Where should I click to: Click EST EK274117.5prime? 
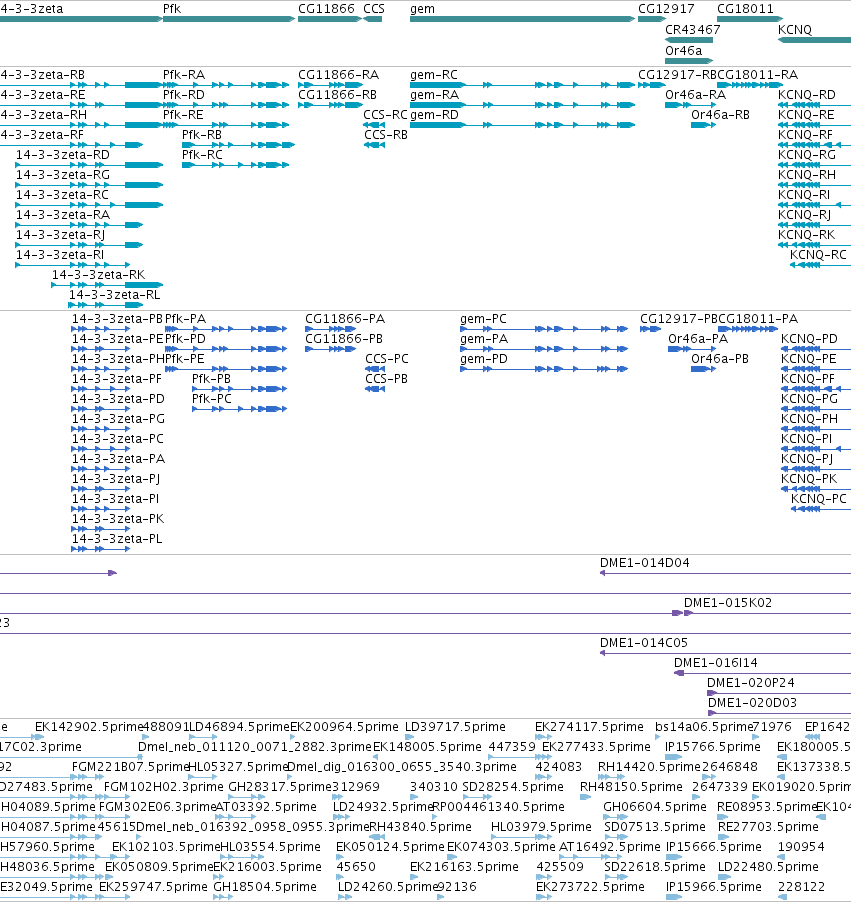pyautogui.click(x=589, y=727)
